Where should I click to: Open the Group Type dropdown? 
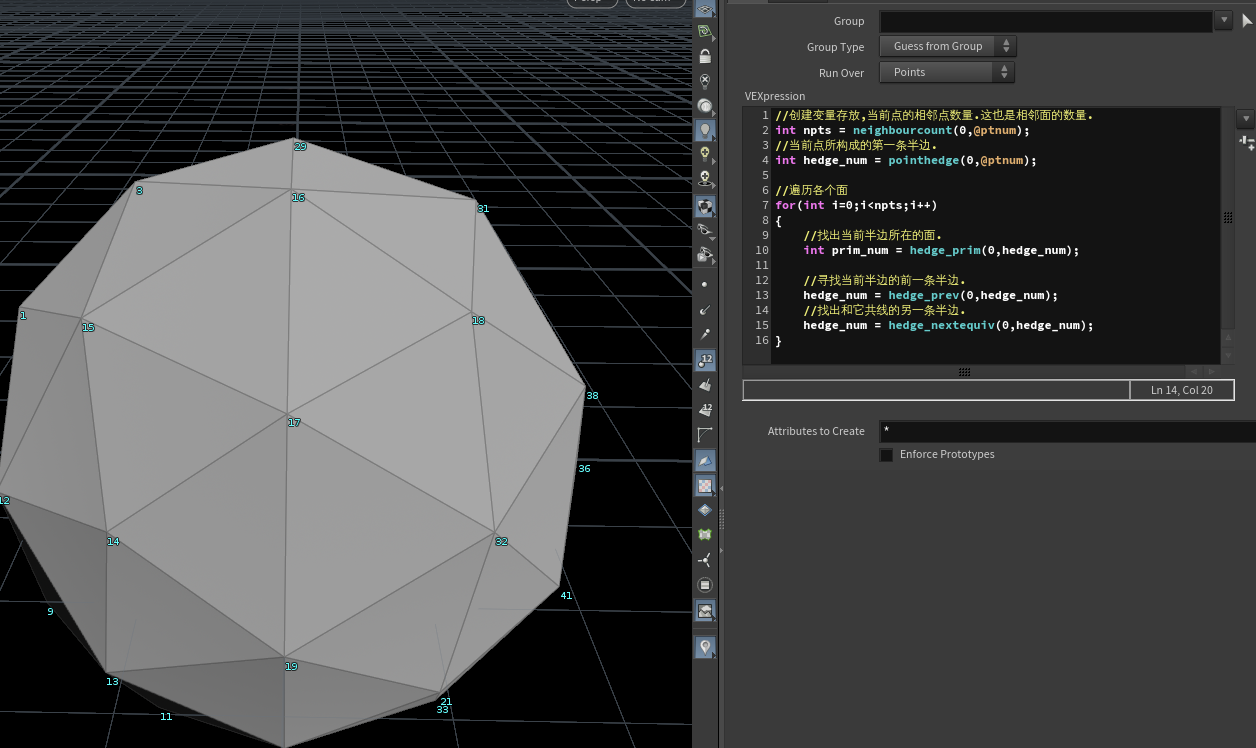[947, 46]
